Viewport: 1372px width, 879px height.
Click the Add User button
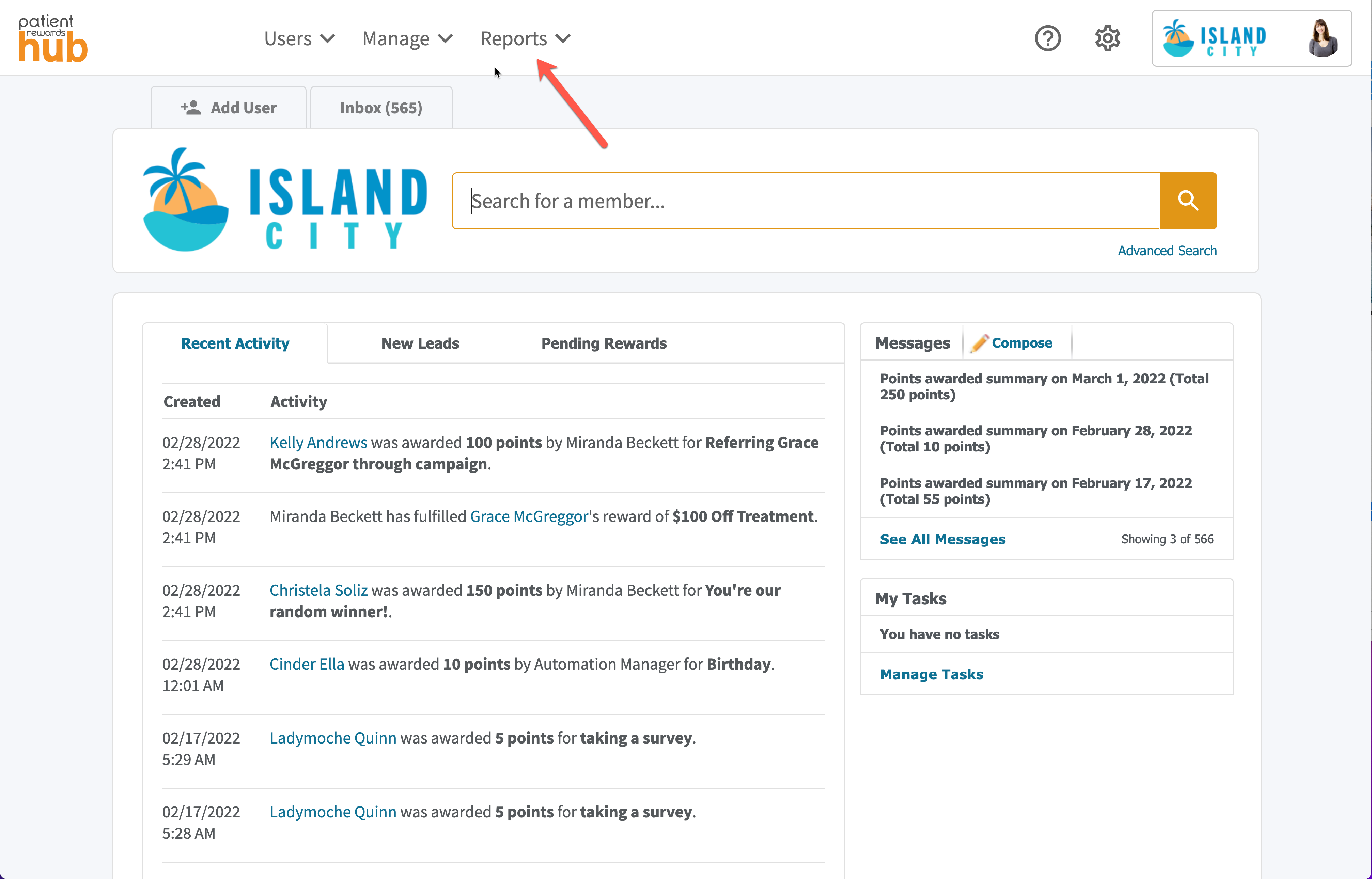[228, 107]
